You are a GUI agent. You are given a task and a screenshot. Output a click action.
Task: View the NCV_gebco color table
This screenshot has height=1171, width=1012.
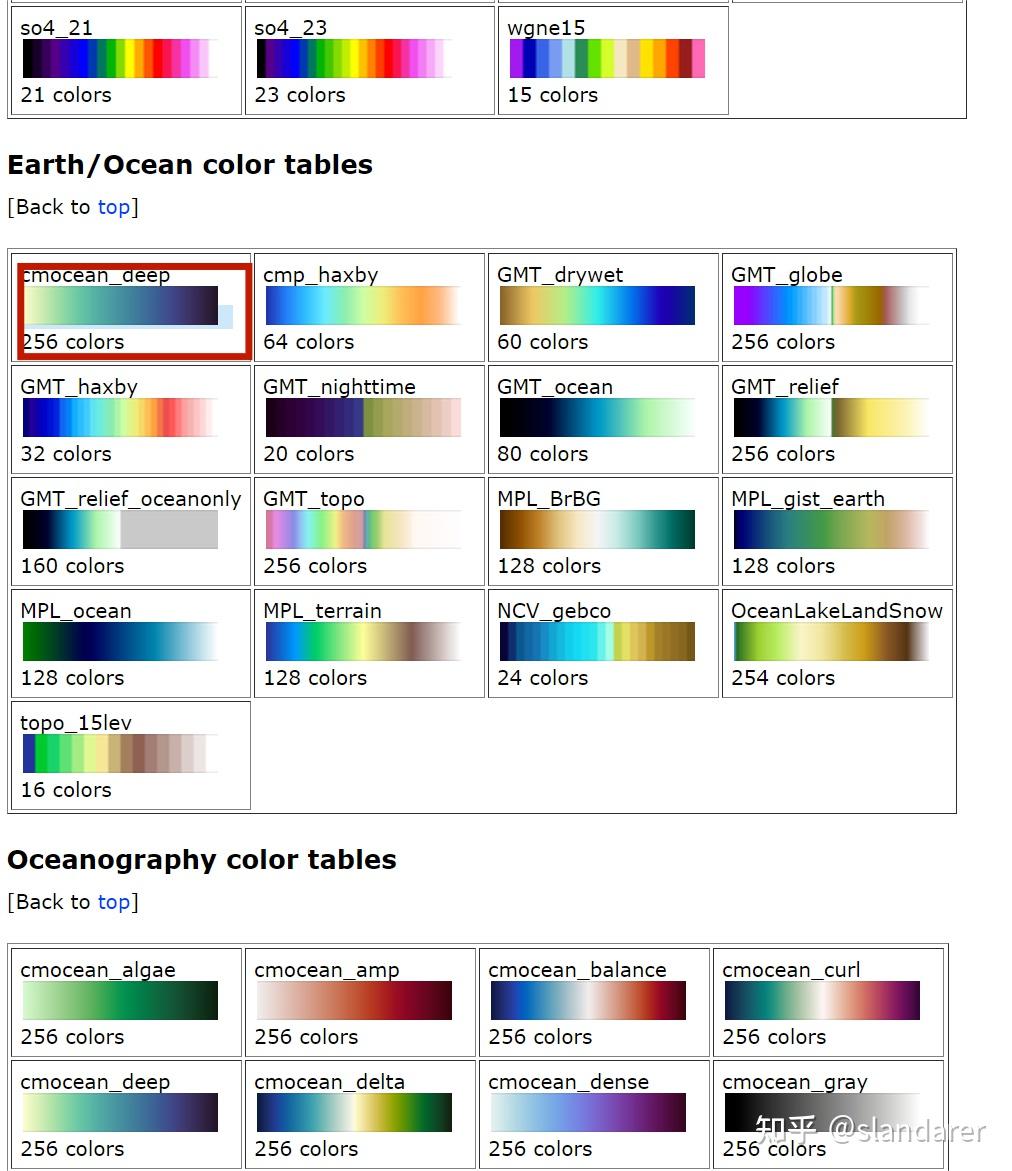pyautogui.click(x=595, y=641)
